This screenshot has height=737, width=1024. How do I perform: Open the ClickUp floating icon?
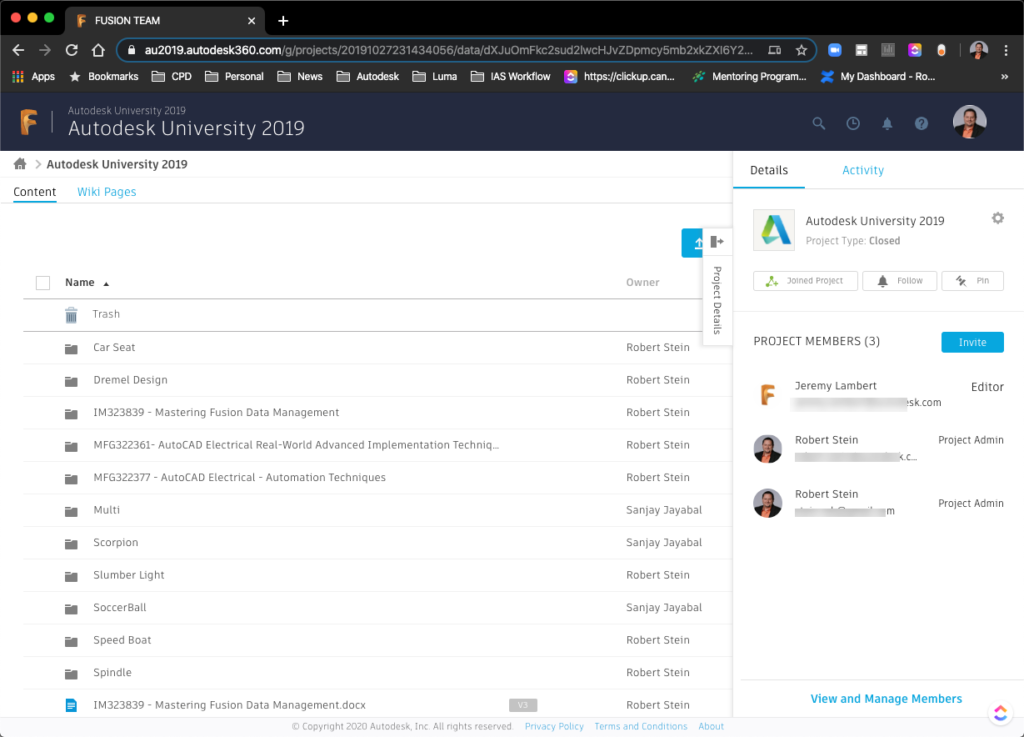click(x=999, y=712)
